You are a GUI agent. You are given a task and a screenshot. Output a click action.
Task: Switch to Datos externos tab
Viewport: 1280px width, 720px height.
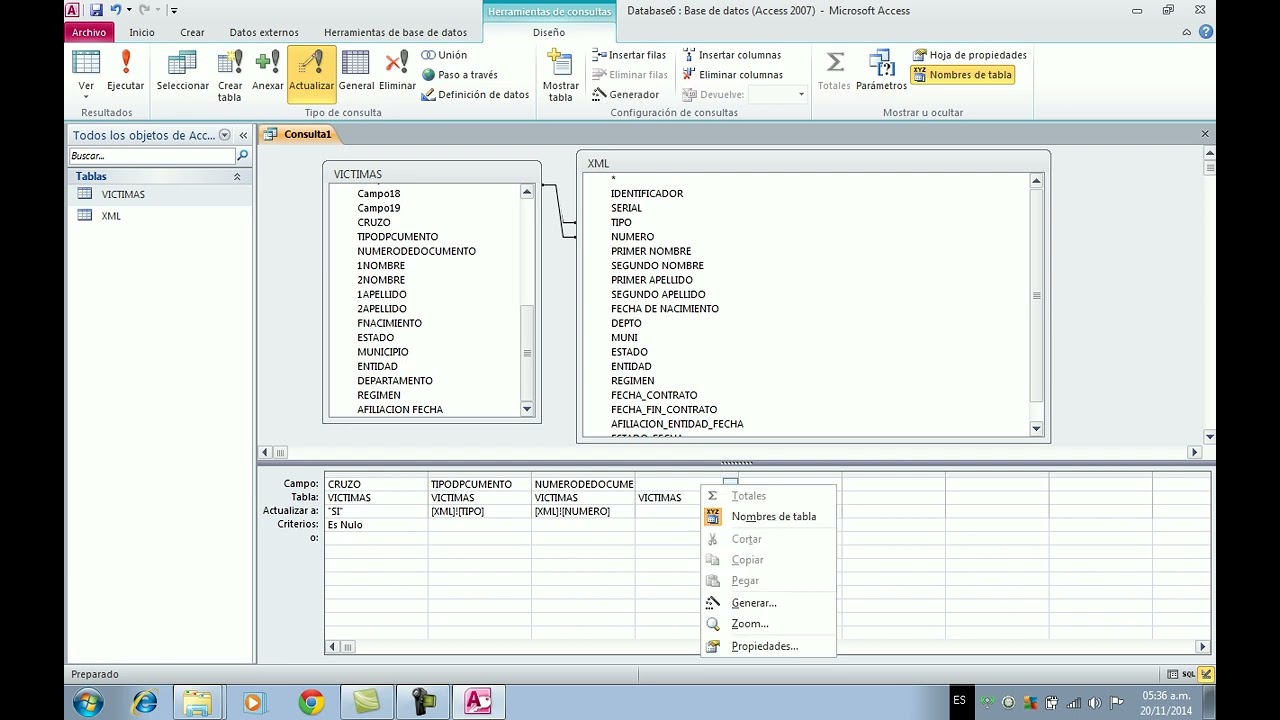(x=264, y=32)
